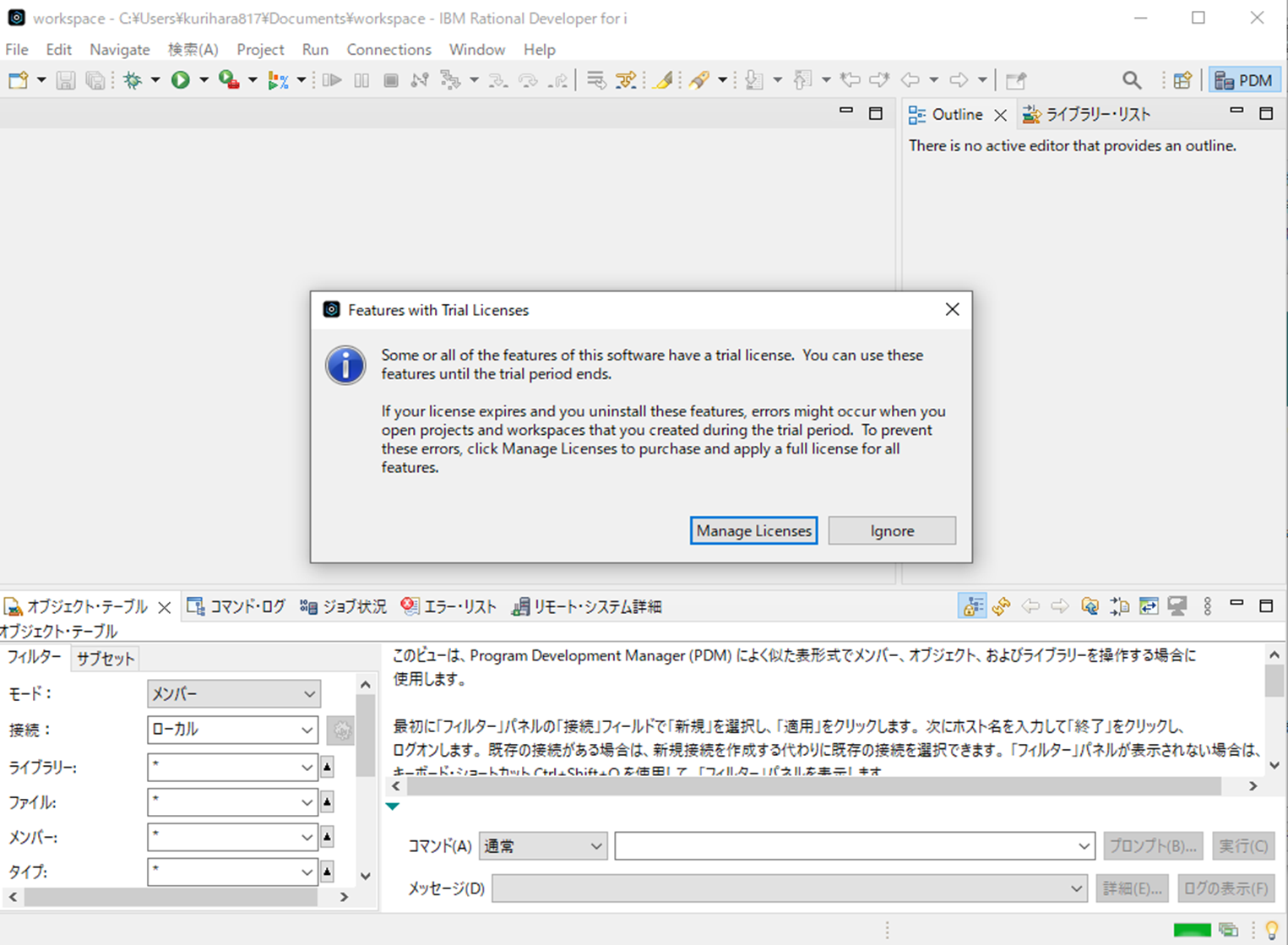Click the Forward navigation arrow in main toolbar
The width and height of the screenshot is (1288, 945).
pos(959,80)
